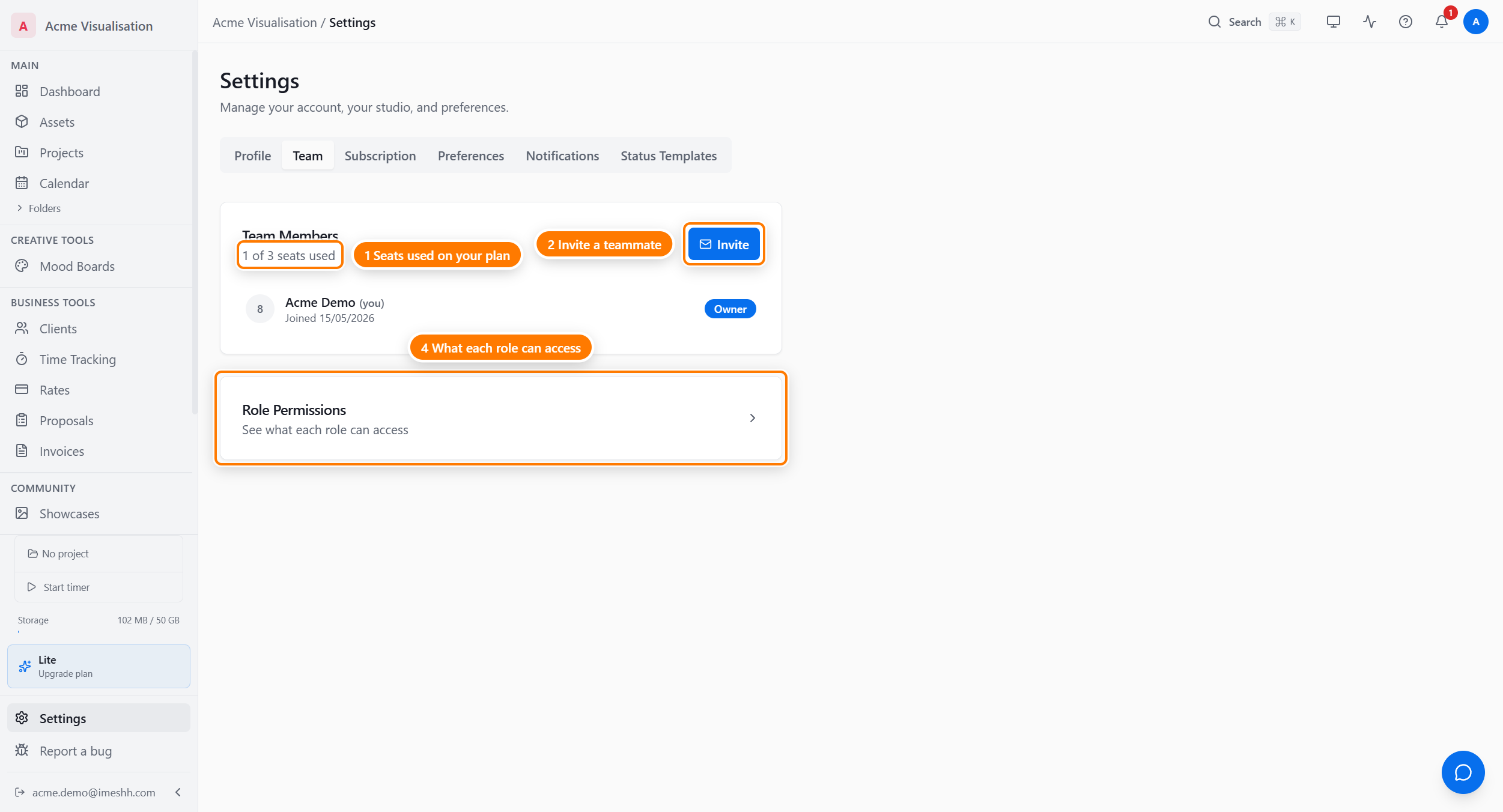The image size is (1503, 812).
Task: Click the monitor icon in top bar
Action: click(x=1334, y=22)
